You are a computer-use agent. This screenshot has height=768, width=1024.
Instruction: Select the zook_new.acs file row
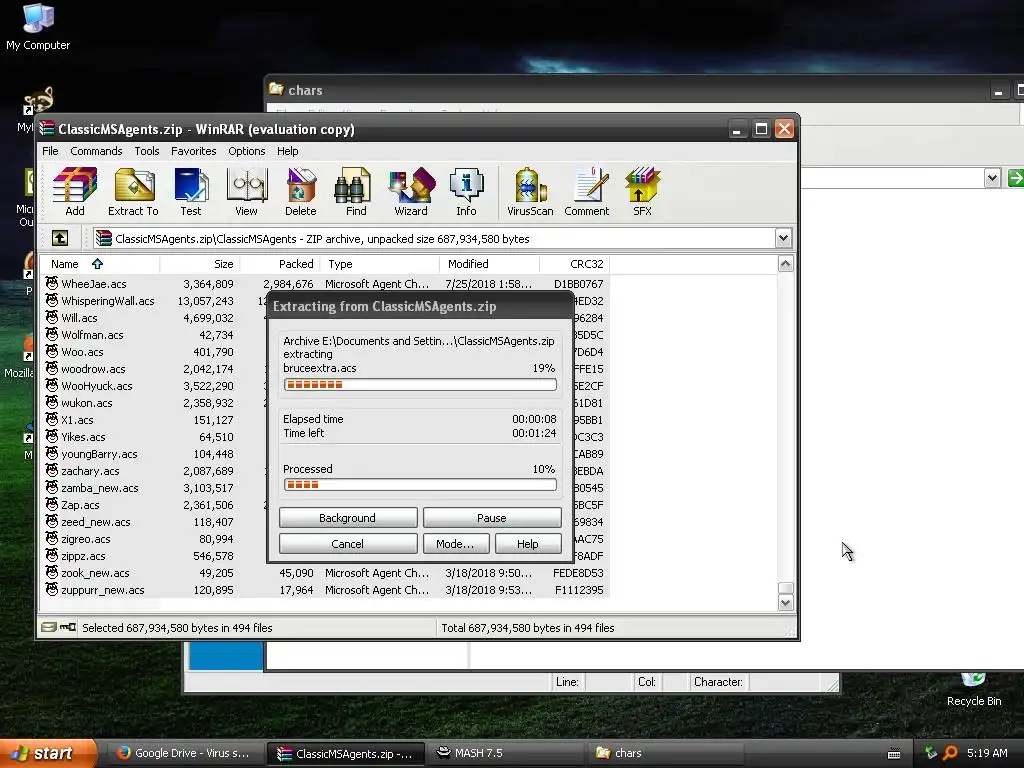325,573
